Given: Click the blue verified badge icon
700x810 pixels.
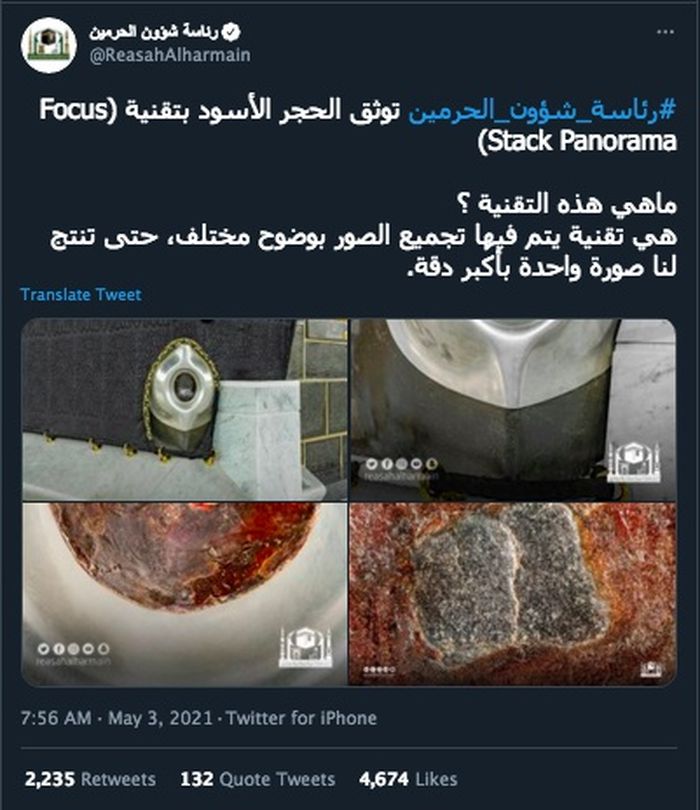Looking at the screenshot, I should point(231,33).
